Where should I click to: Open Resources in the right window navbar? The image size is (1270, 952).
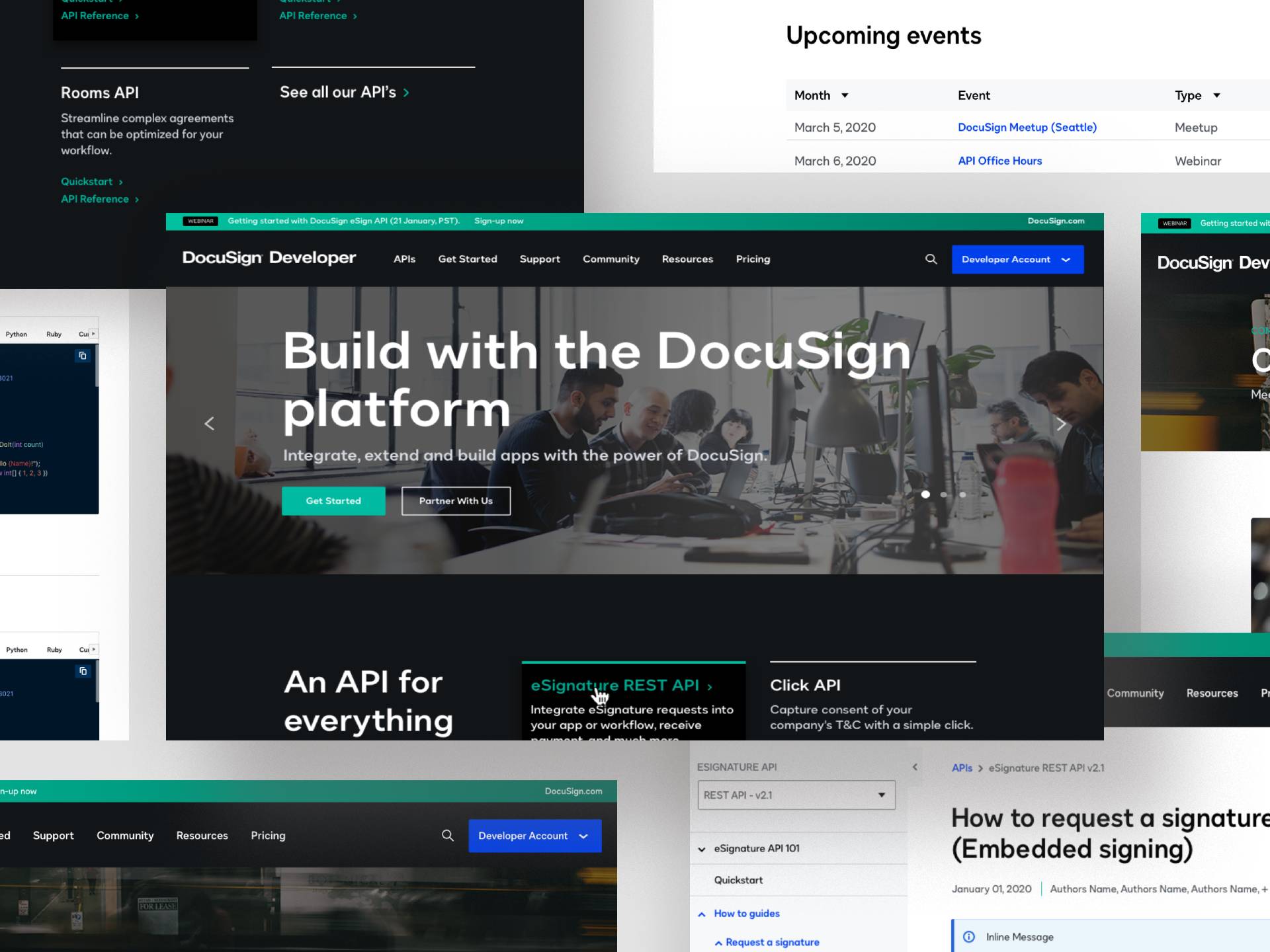pos(1212,693)
